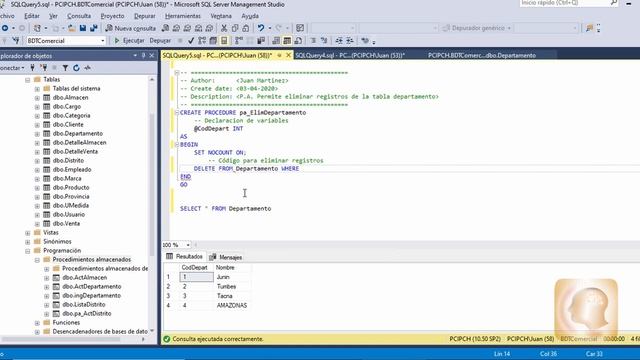Click the Depurar toolbar button
The height and width of the screenshot is (360, 640).
tap(160, 40)
